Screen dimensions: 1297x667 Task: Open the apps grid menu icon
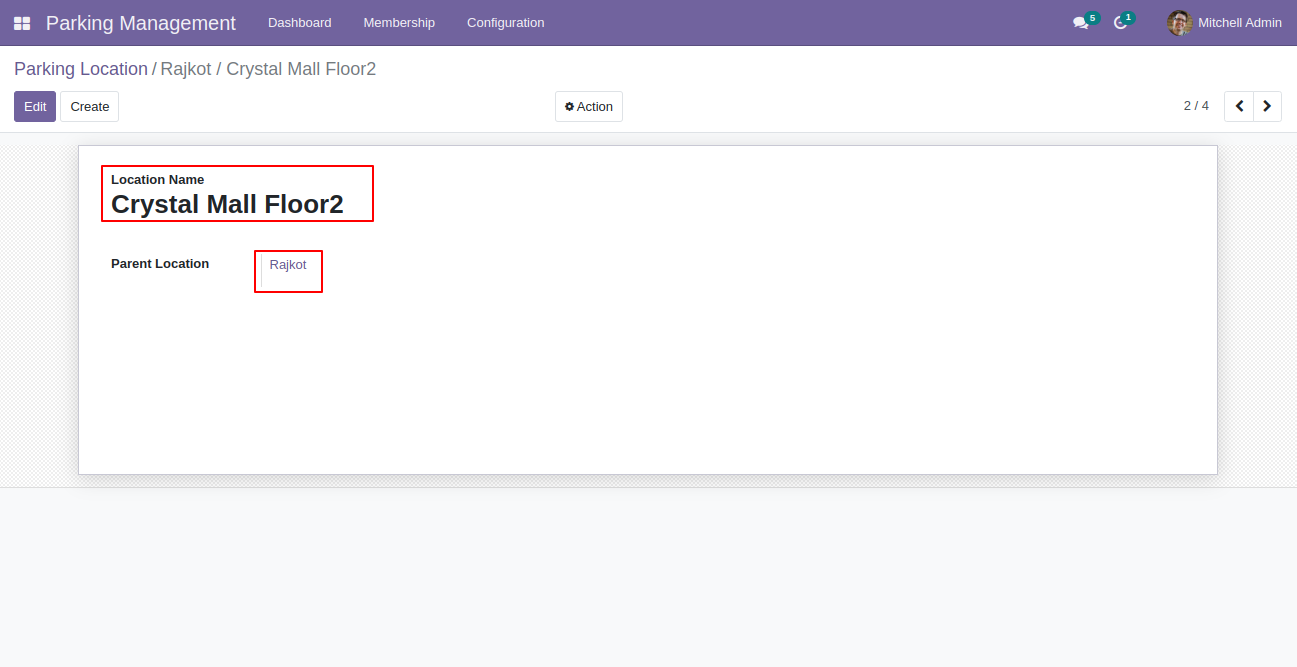click(22, 23)
